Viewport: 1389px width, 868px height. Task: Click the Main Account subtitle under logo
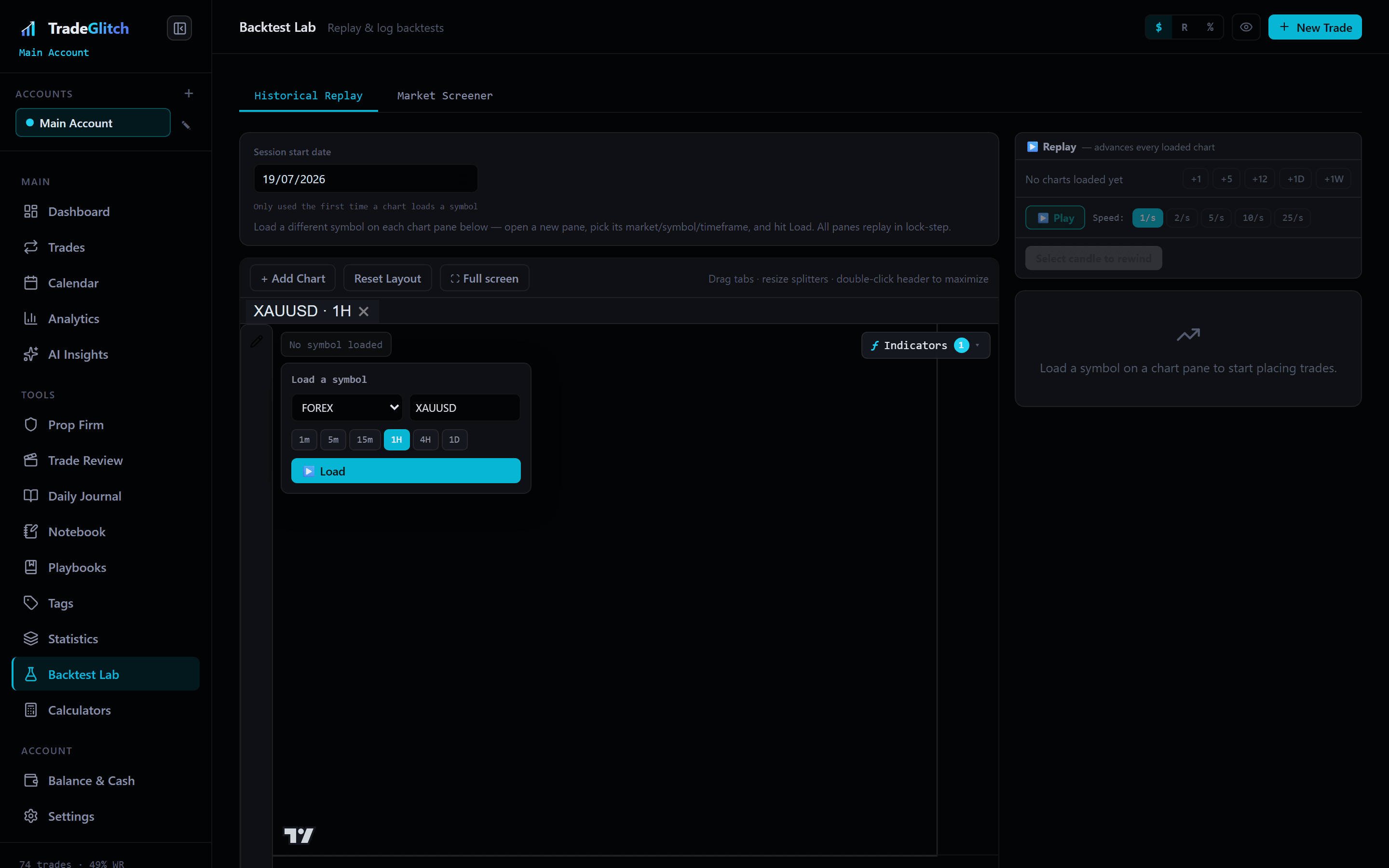[54, 53]
